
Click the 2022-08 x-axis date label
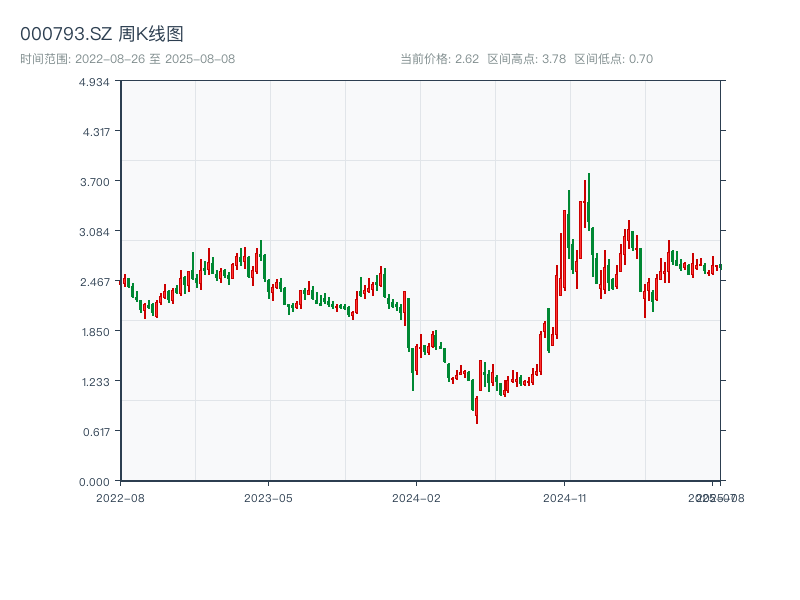[120, 497]
